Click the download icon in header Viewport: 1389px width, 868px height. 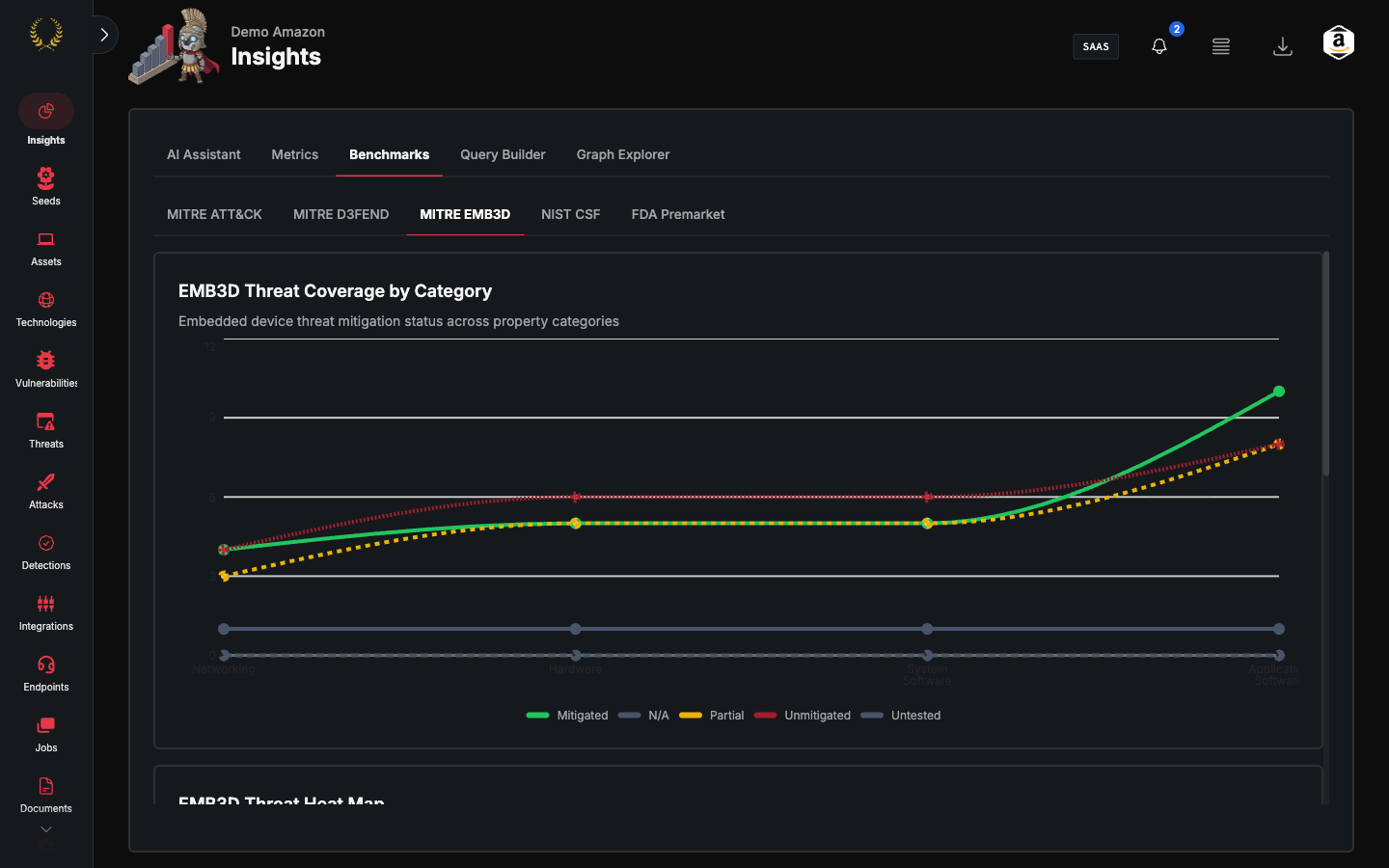point(1283,46)
